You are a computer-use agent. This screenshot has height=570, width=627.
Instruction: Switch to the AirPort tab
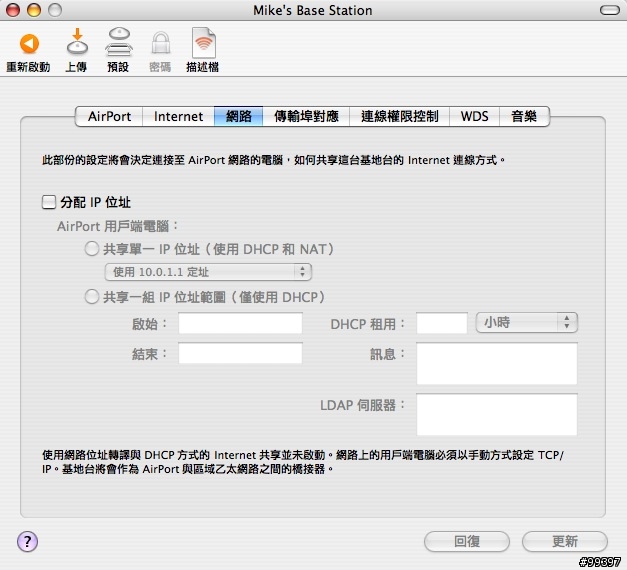(x=109, y=116)
